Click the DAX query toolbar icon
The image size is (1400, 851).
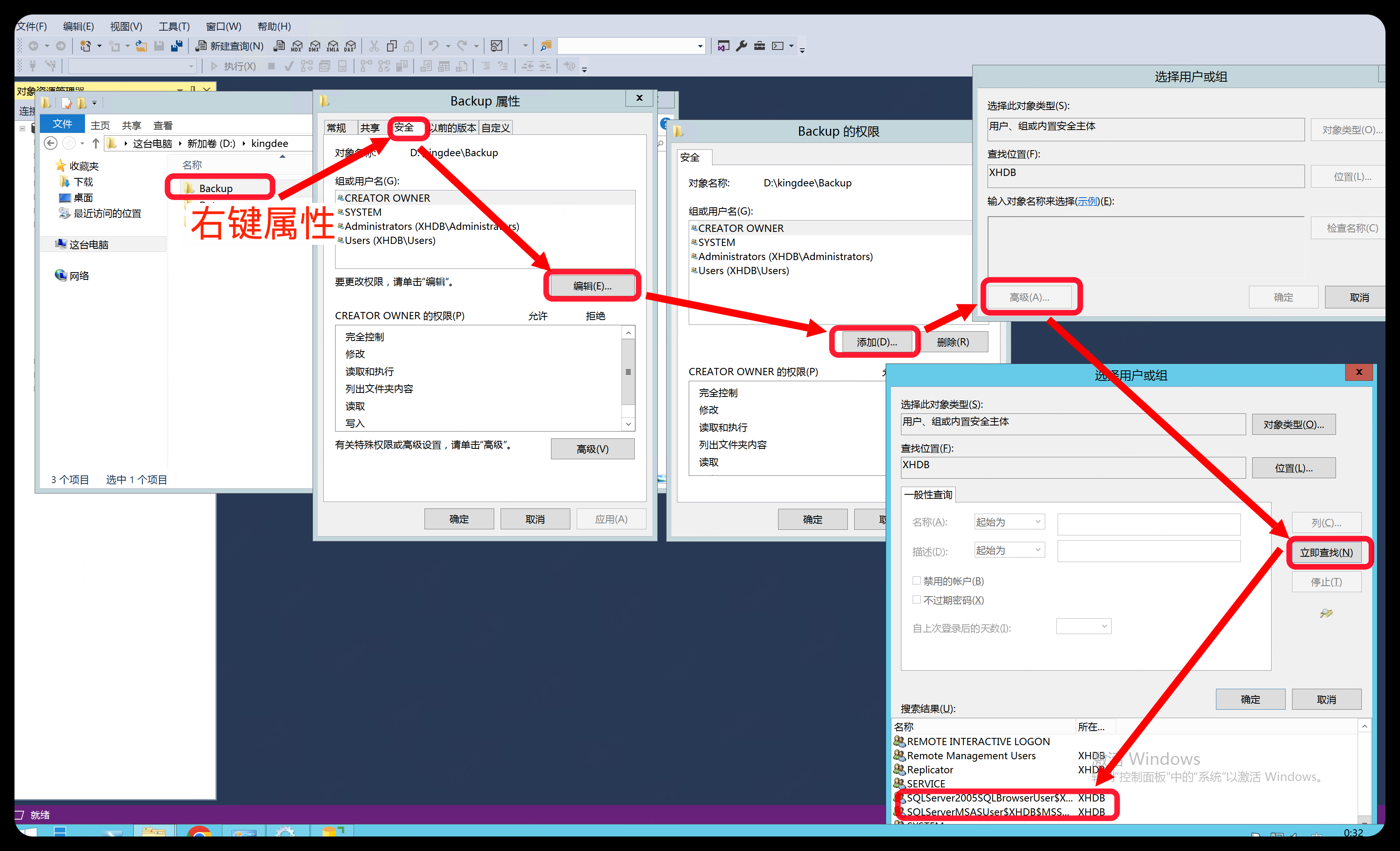pyautogui.click(x=350, y=46)
